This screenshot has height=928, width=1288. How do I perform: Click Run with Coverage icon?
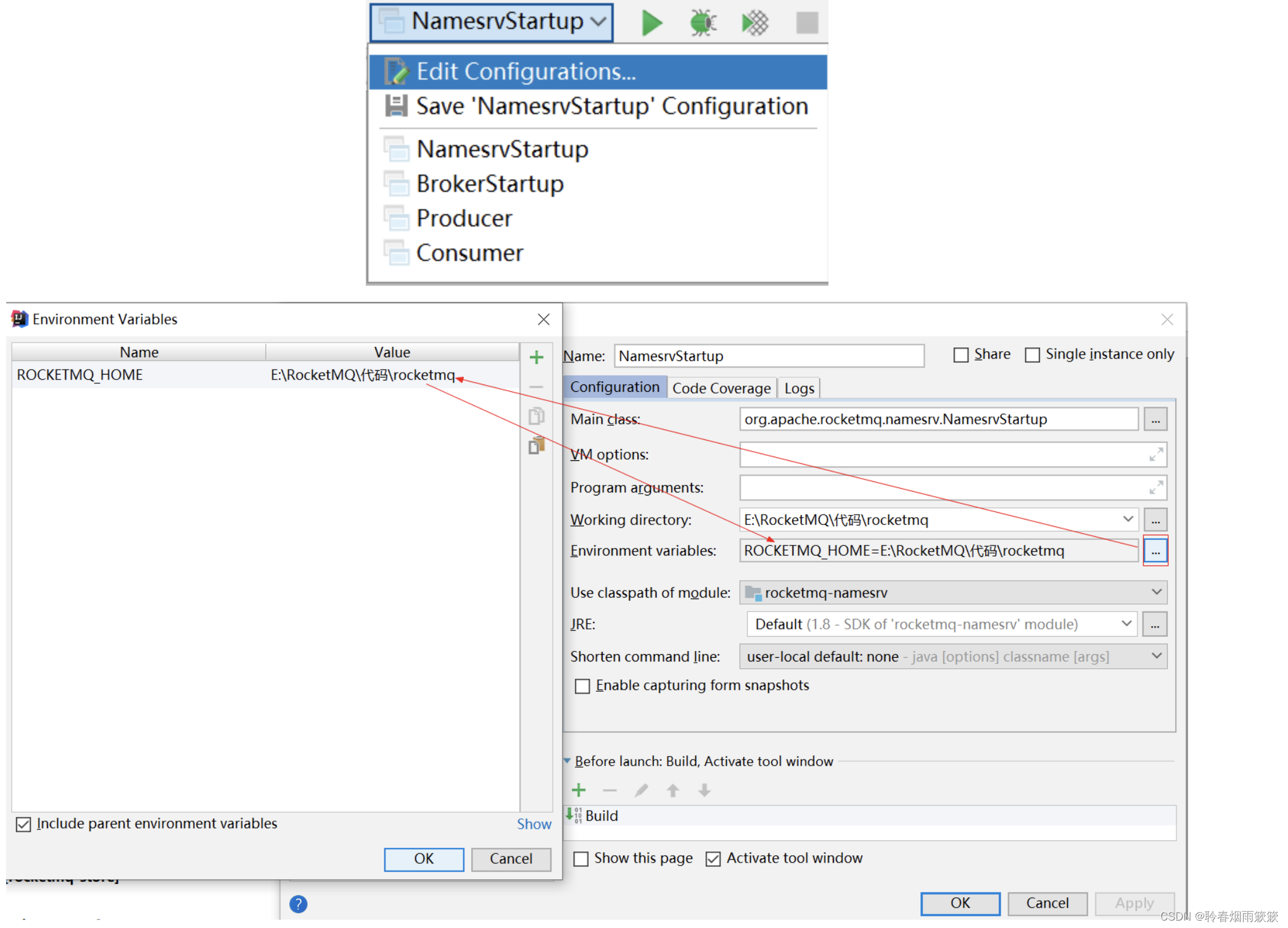[755, 23]
